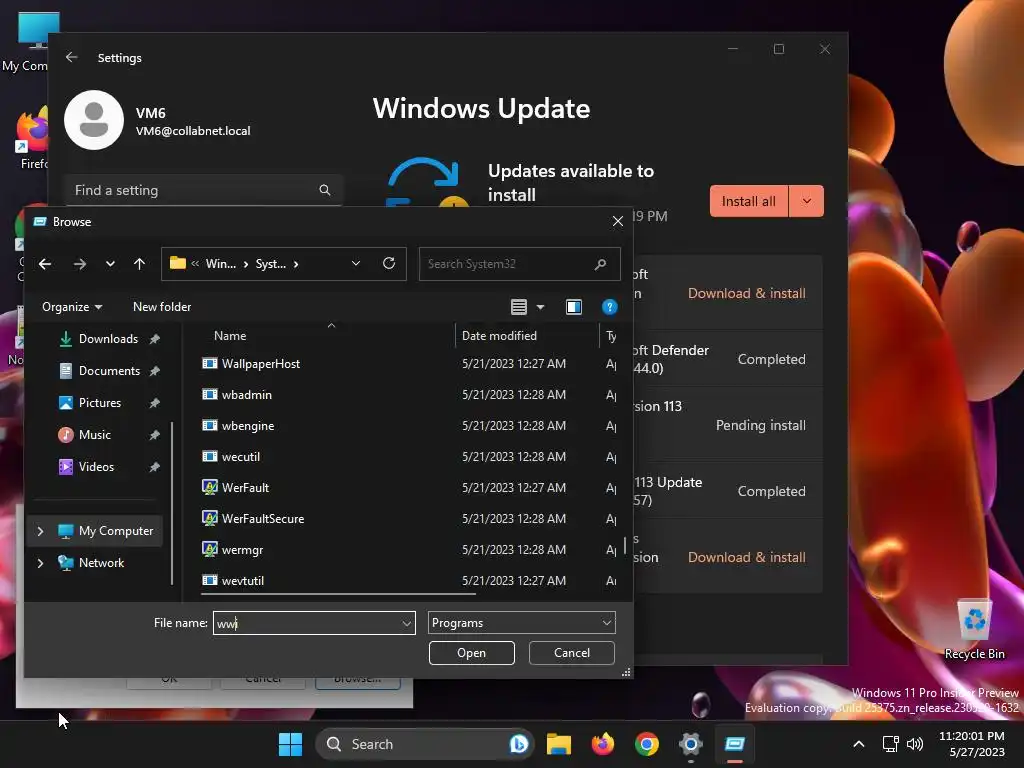Screen dimensions: 1024x768
Task: Click the taskbar Search box
Action: (x=424, y=744)
